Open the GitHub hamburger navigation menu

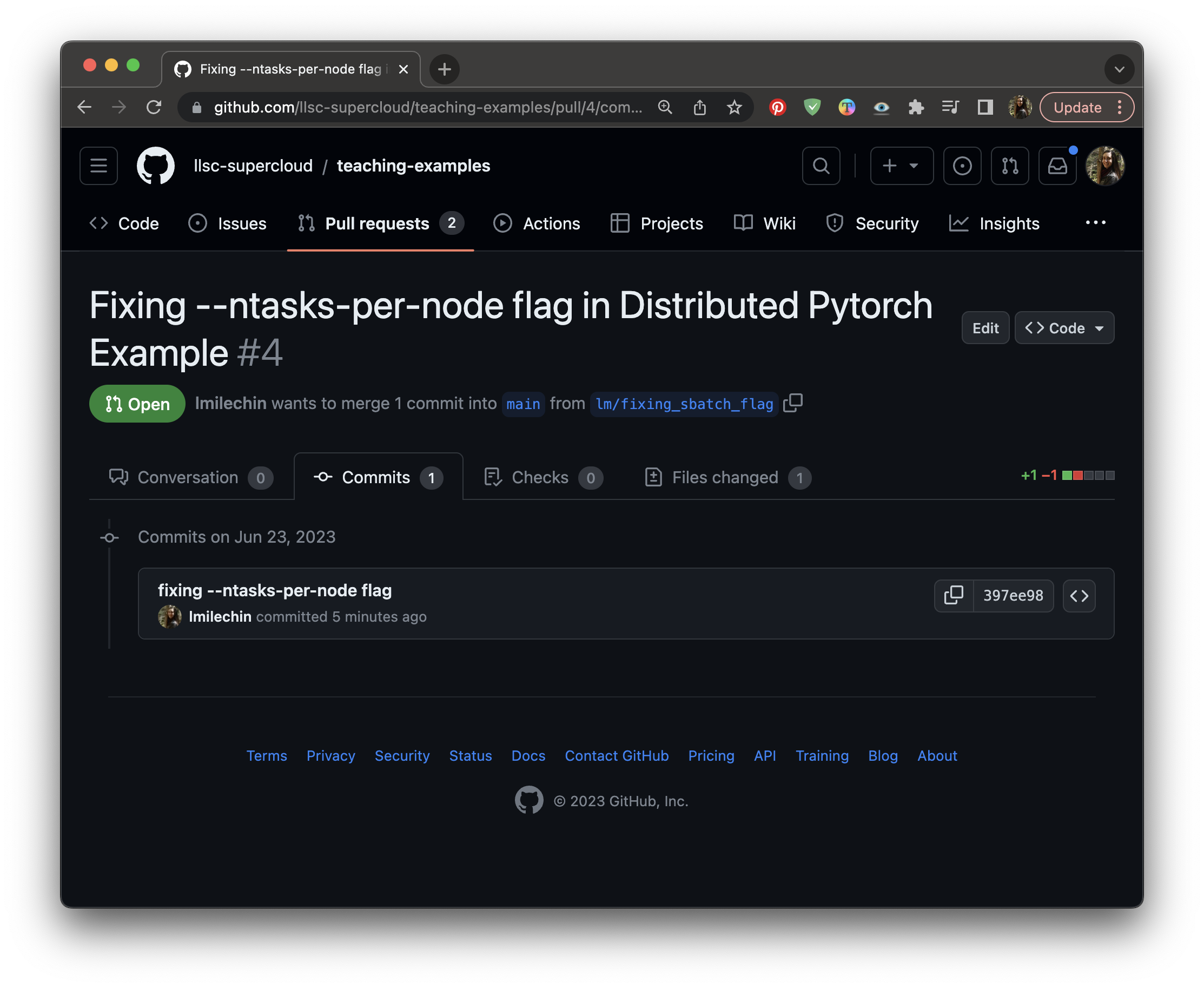98,166
